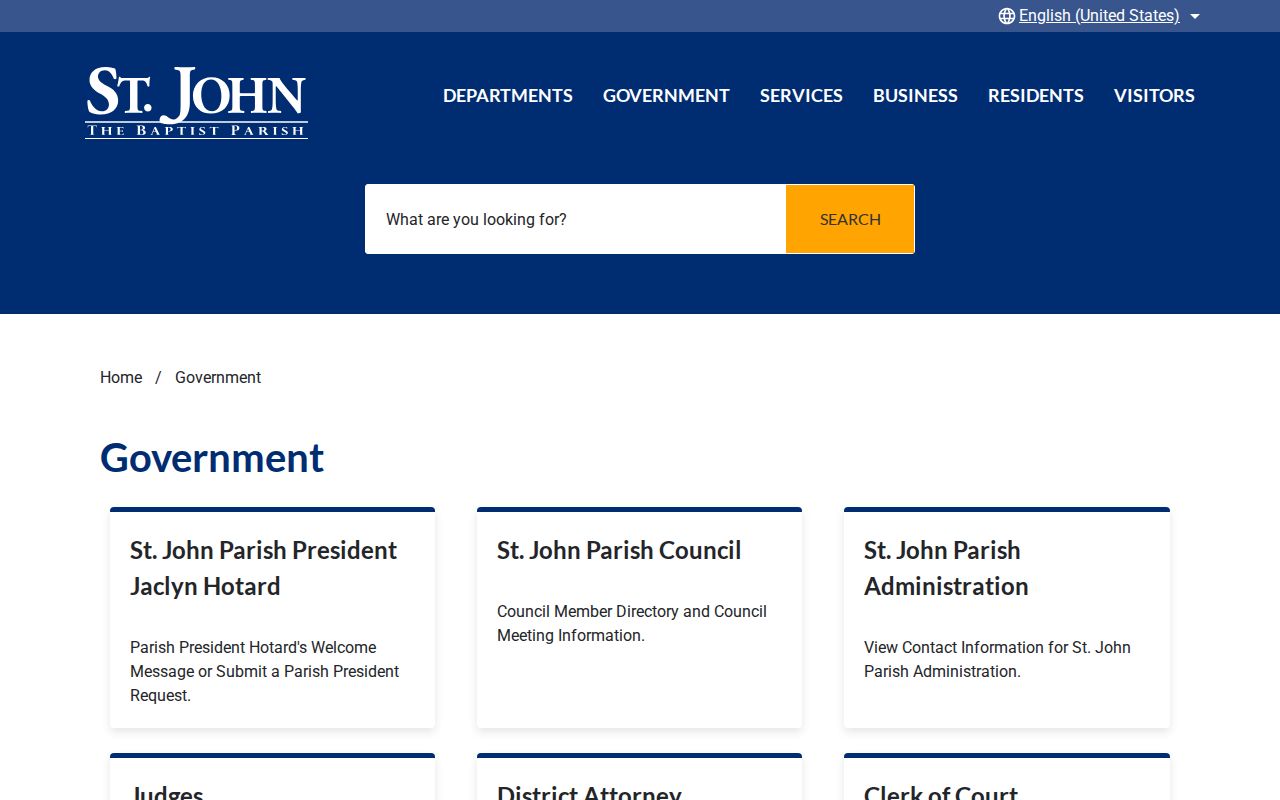Viewport: 1280px width, 800px height.
Task: Open the Residents menu
Action: tap(1036, 96)
